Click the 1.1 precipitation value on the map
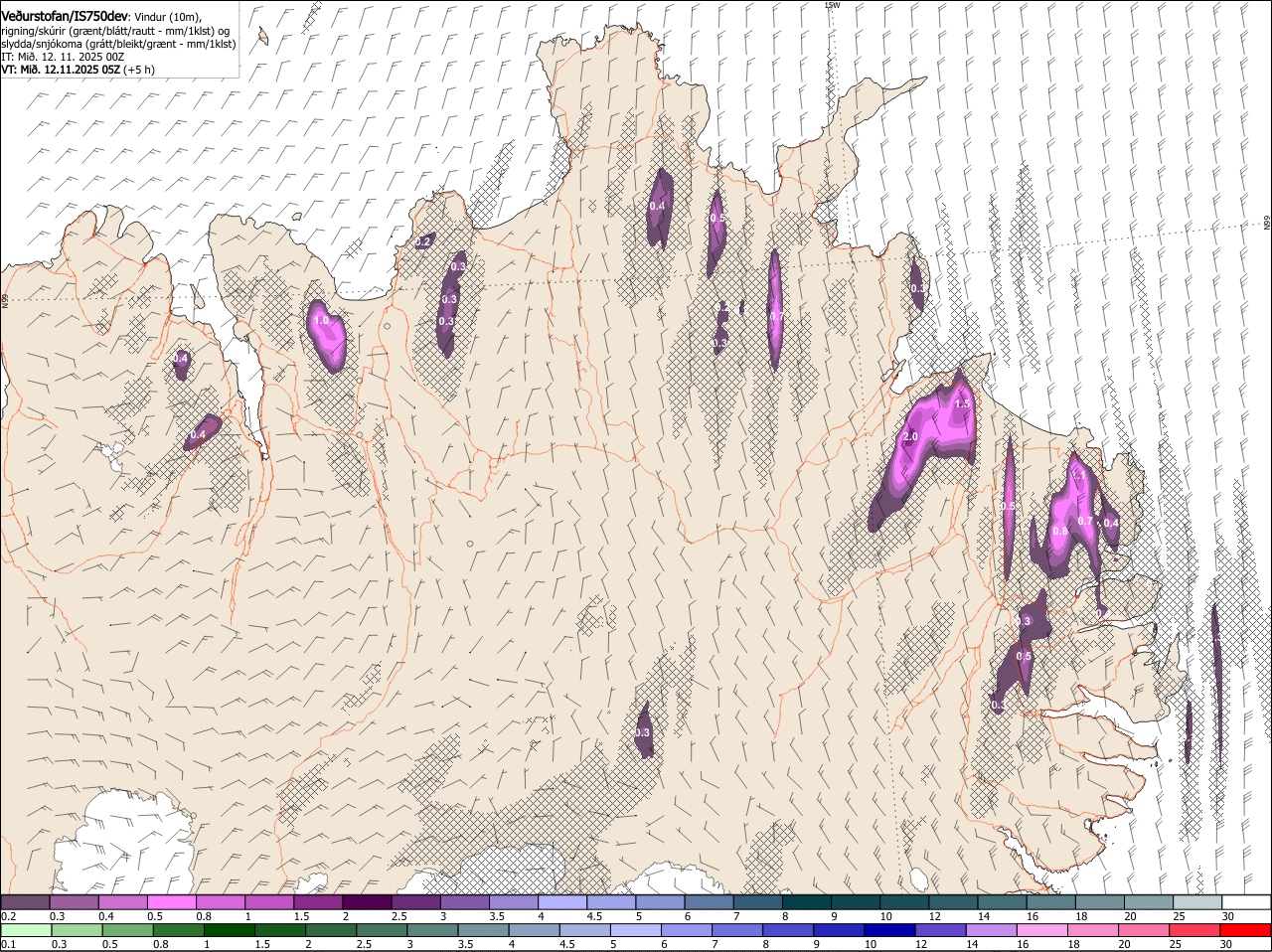1272x952 pixels. point(1080,475)
